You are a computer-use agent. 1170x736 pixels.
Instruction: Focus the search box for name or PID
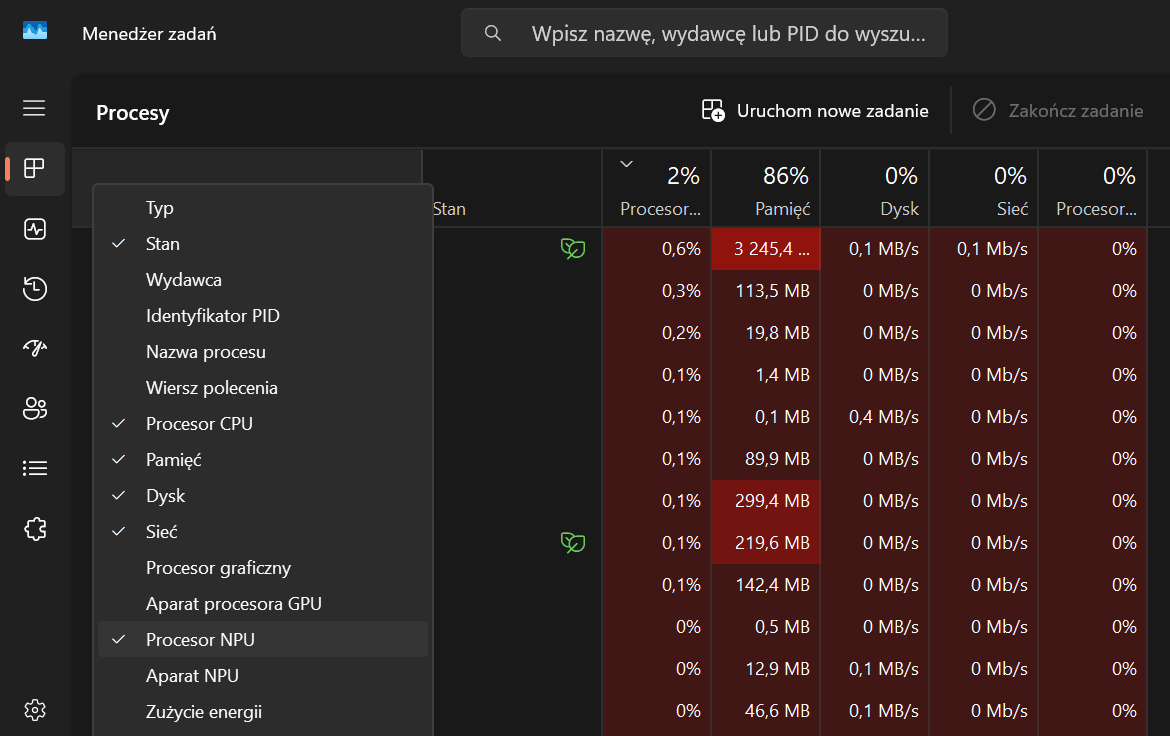click(704, 33)
